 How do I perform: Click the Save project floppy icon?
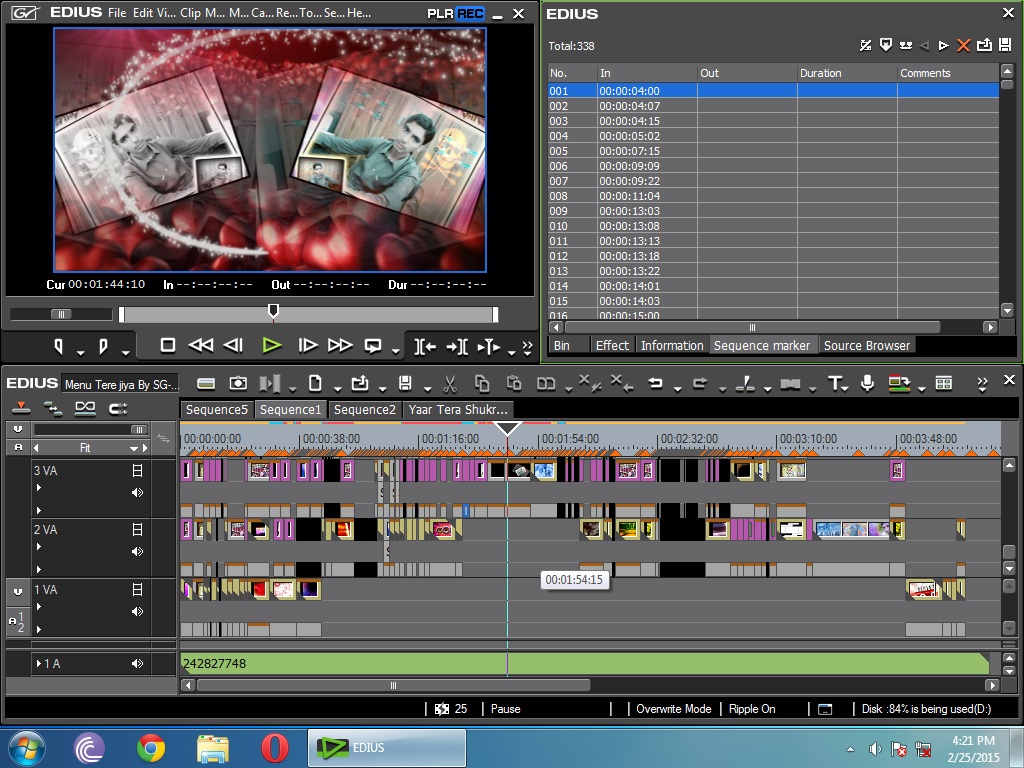pos(405,383)
